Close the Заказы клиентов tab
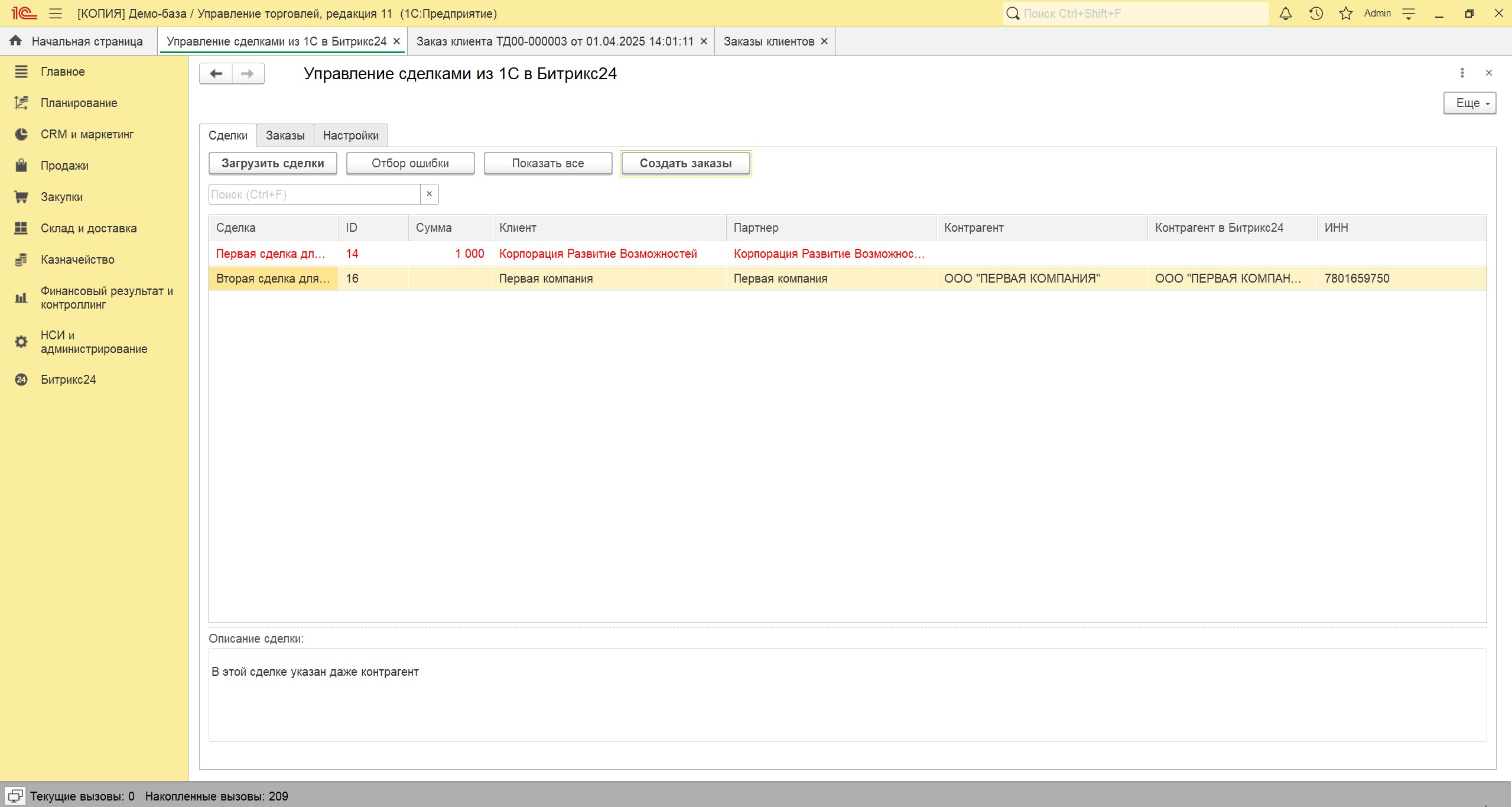 pos(824,41)
